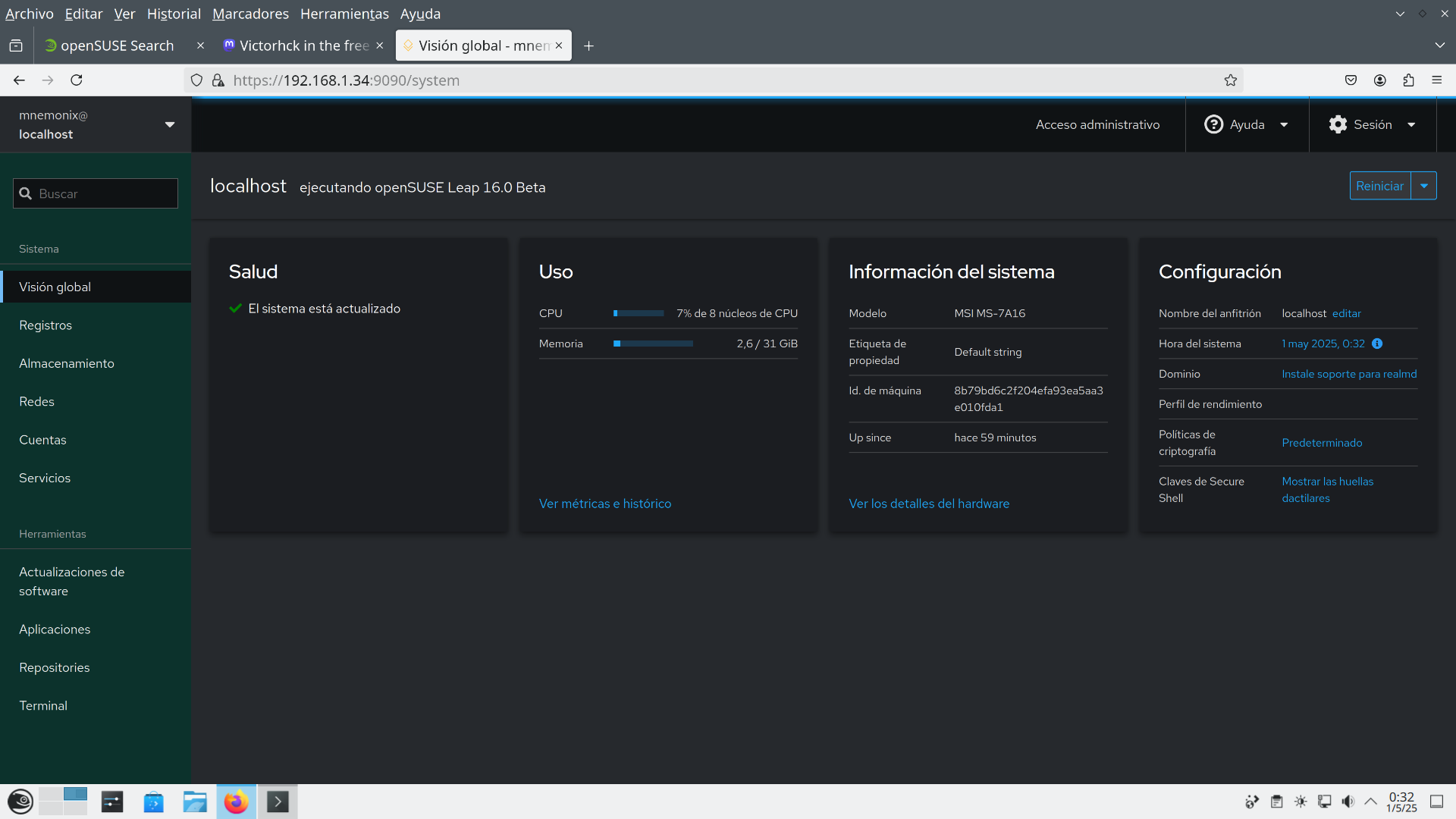1456x819 pixels.
Task: Click the Firefox taskbar icon
Action: 236,802
